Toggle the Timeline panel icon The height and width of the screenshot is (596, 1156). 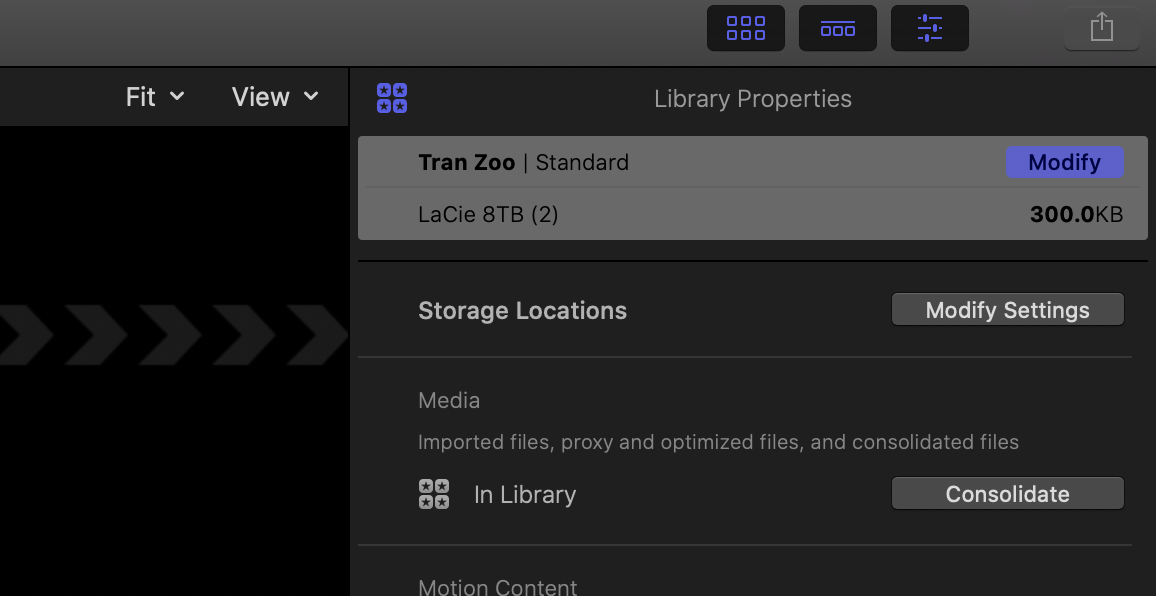(x=837, y=28)
